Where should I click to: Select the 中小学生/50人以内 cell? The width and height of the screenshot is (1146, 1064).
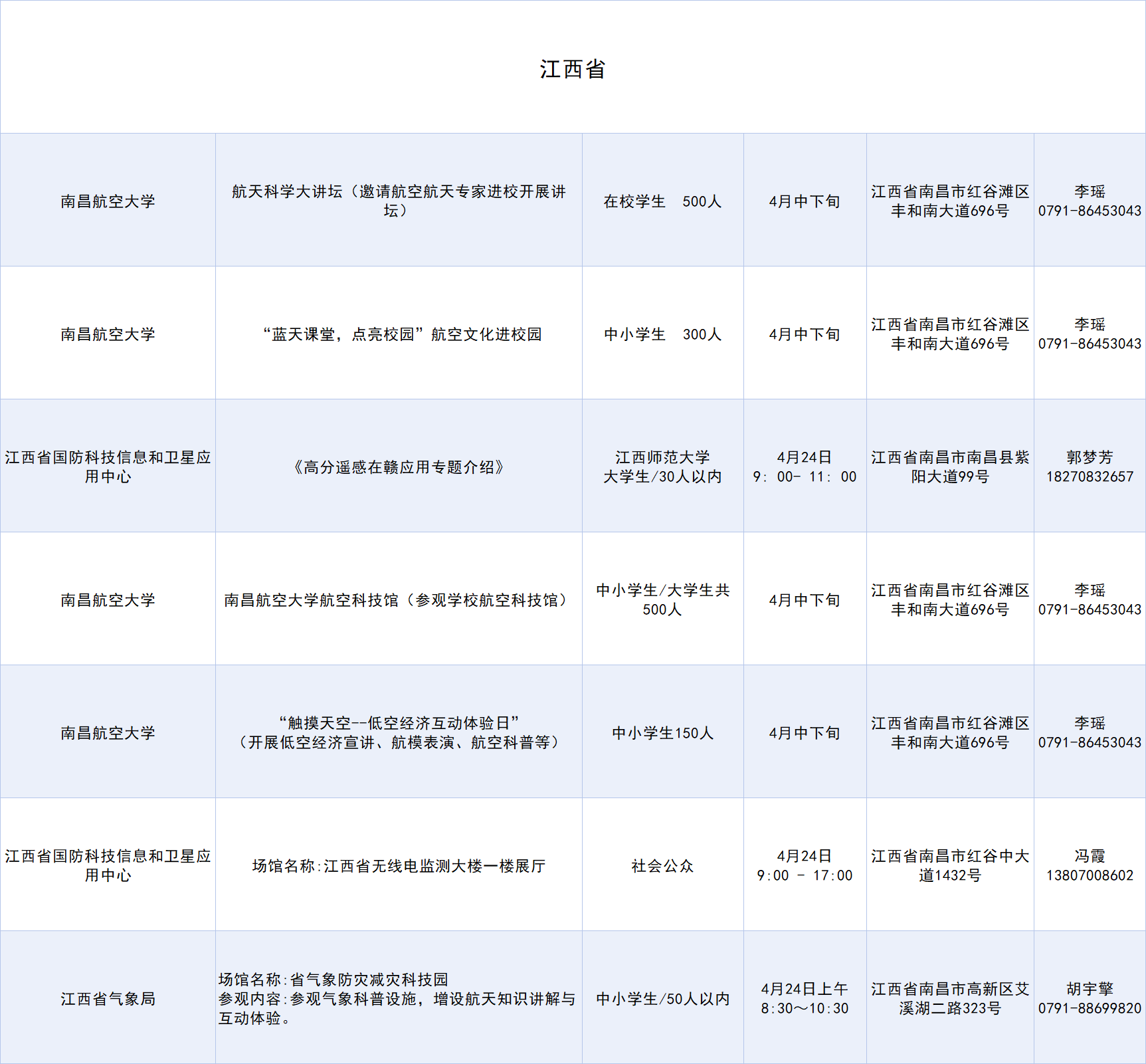[x=663, y=998]
